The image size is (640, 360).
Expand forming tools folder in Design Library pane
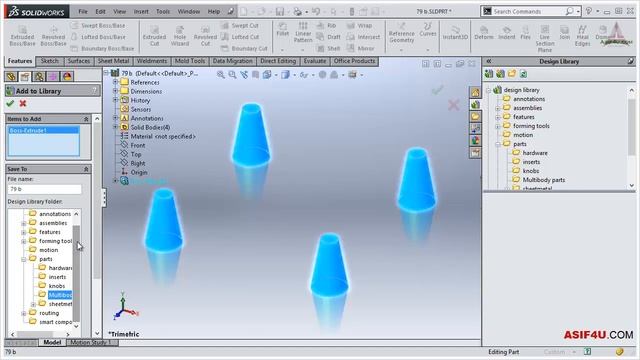pyautogui.click(x=498, y=126)
